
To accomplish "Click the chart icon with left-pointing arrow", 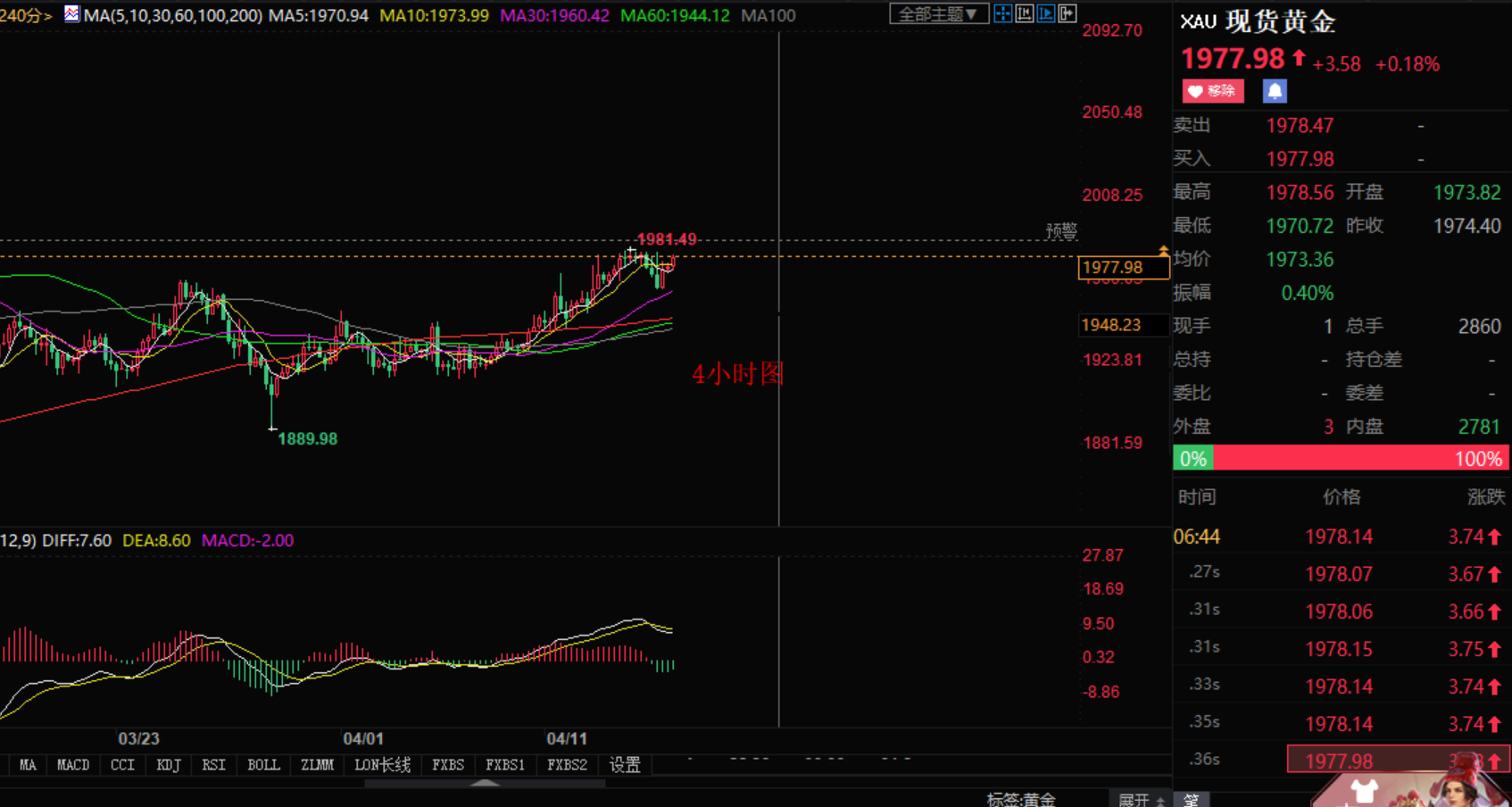I will pos(1025,14).
